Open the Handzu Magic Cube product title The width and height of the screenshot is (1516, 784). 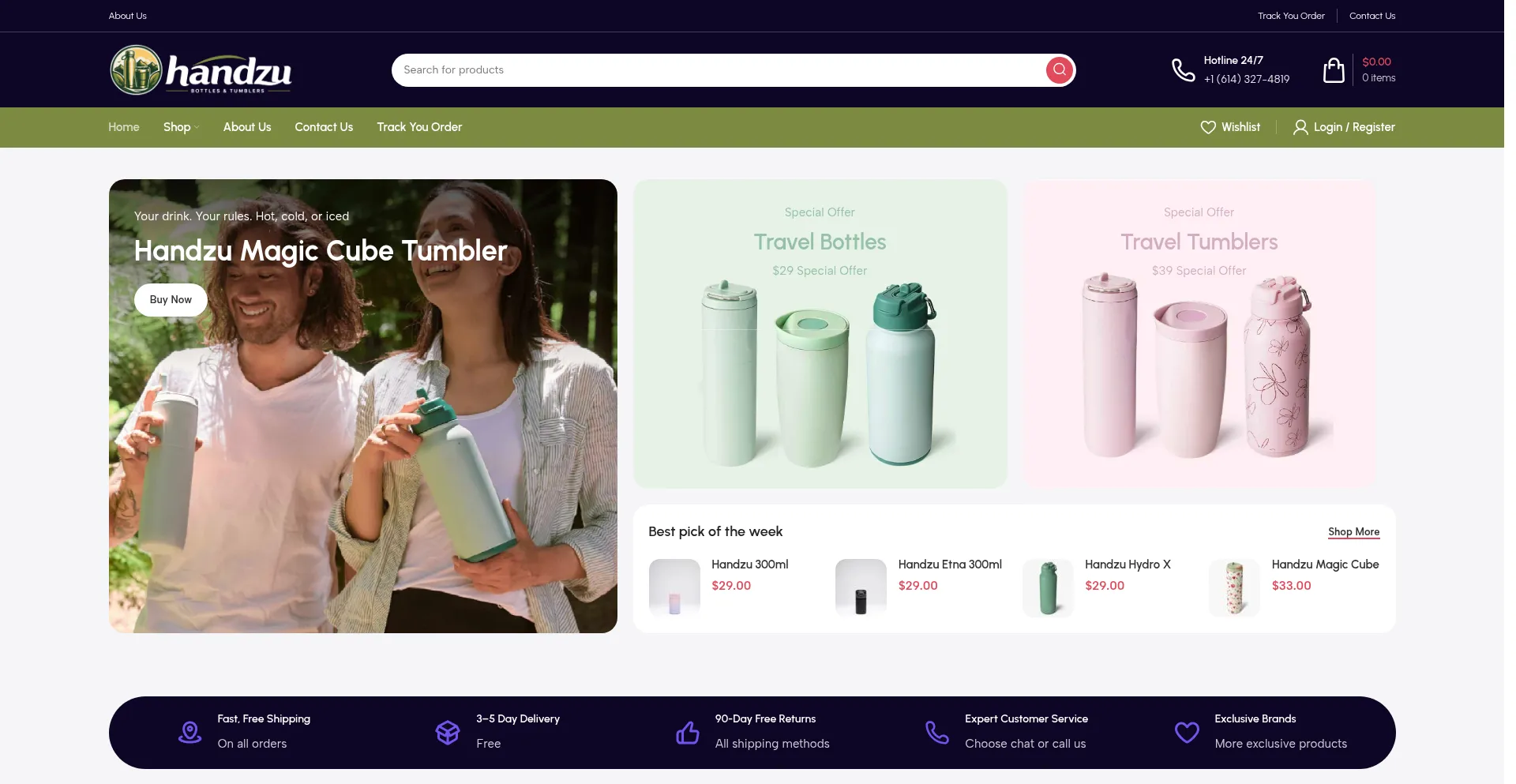[x=1325, y=565]
